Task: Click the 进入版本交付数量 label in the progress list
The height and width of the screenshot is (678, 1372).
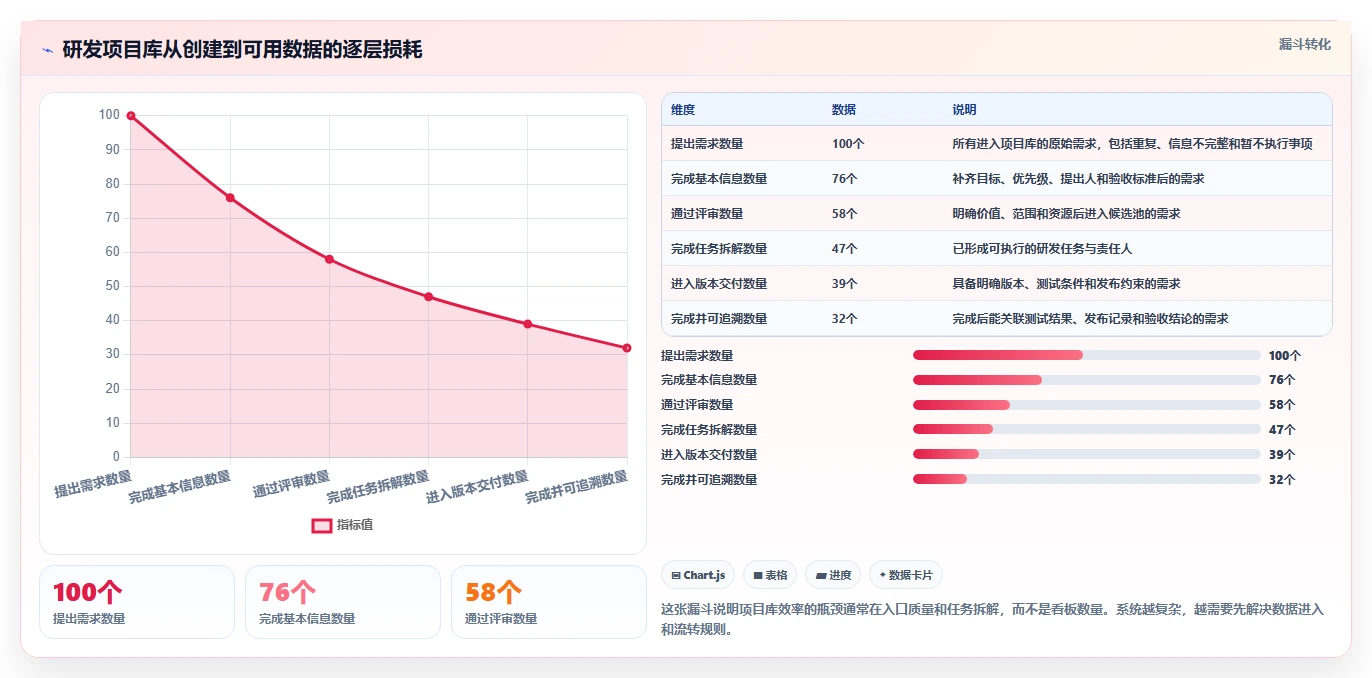Action: (709, 455)
